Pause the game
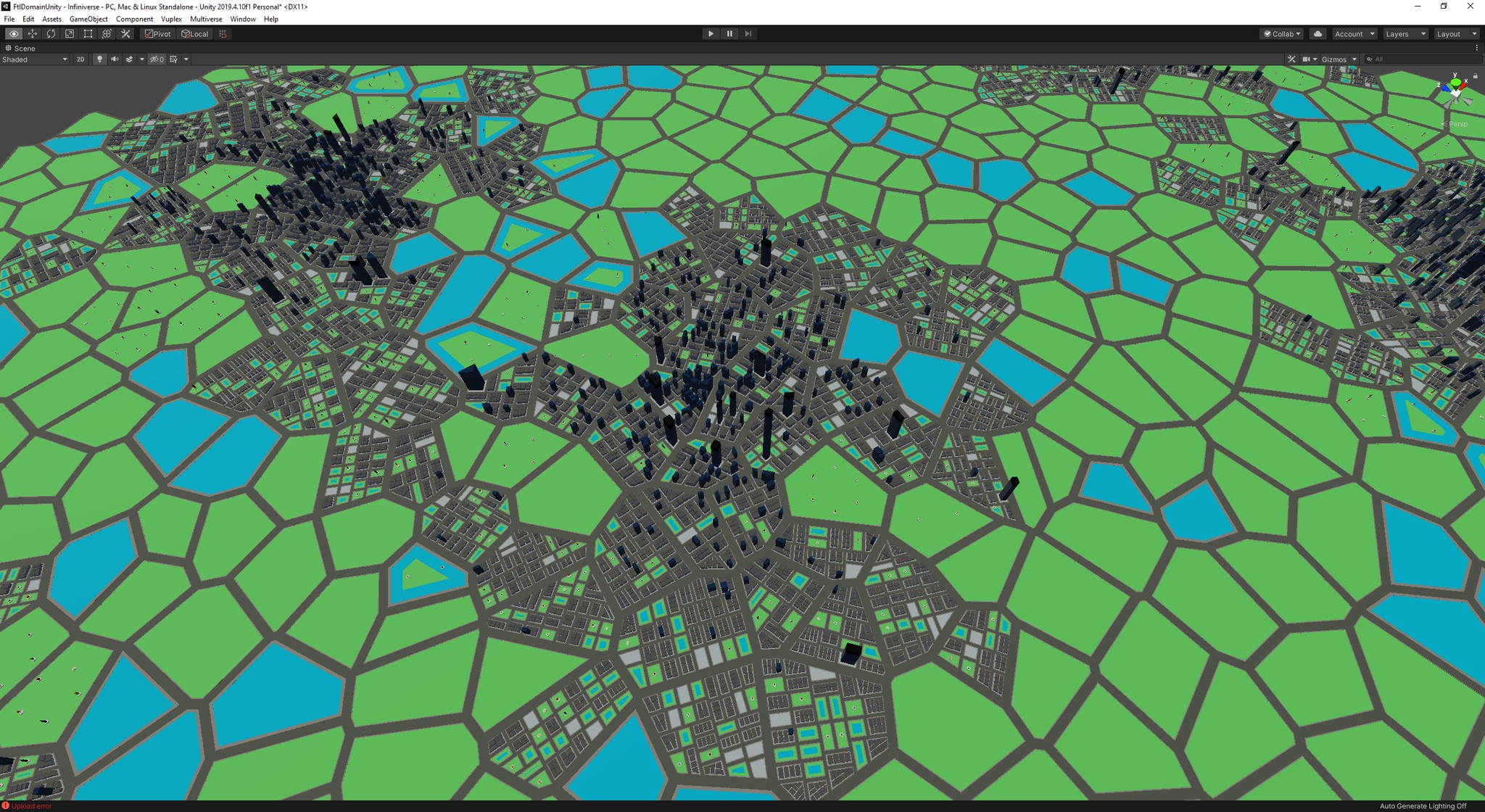Viewport: 1485px width, 812px height. [729, 34]
